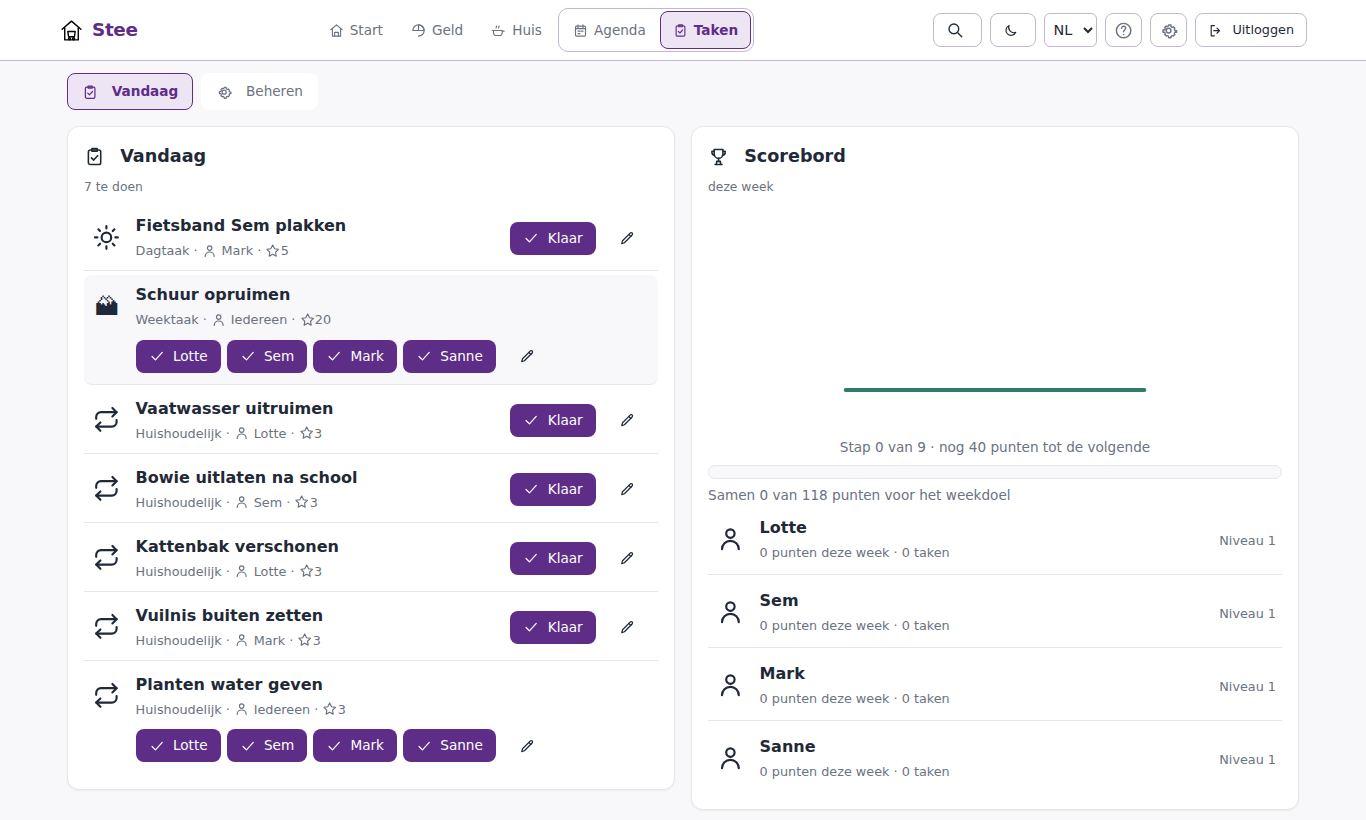Switch to the Agenda tab
The width and height of the screenshot is (1366, 820).
click(609, 30)
